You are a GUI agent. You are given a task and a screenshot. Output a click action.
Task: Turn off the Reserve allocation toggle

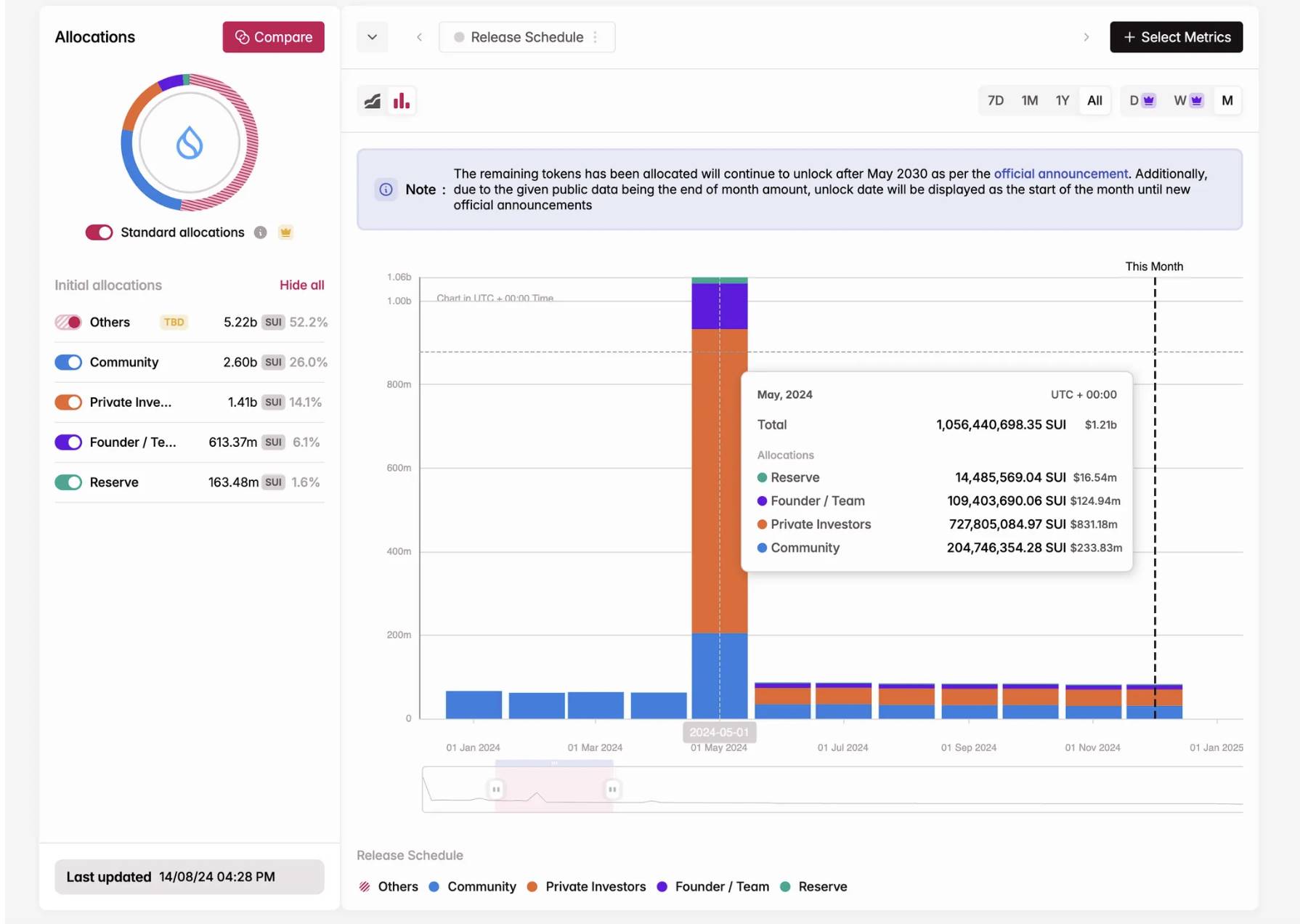(x=69, y=482)
